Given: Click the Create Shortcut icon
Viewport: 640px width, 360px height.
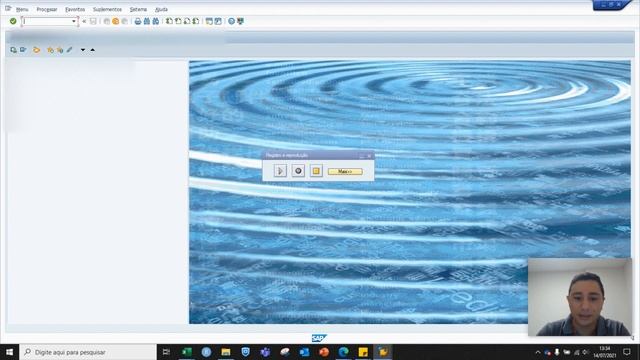Looking at the screenshot, I should 218,21.
